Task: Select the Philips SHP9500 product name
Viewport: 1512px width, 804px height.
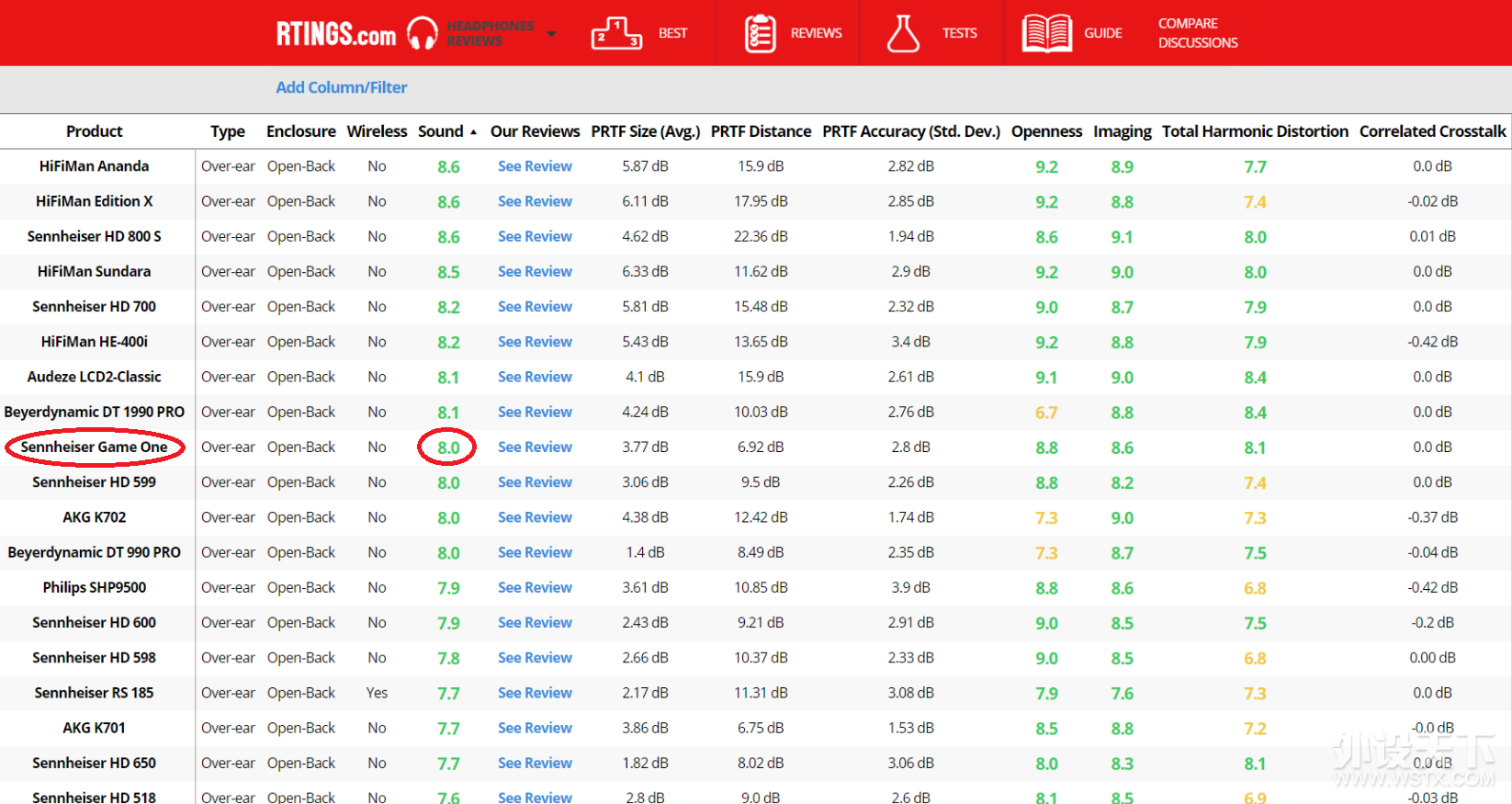Action: tap(94, 587)
